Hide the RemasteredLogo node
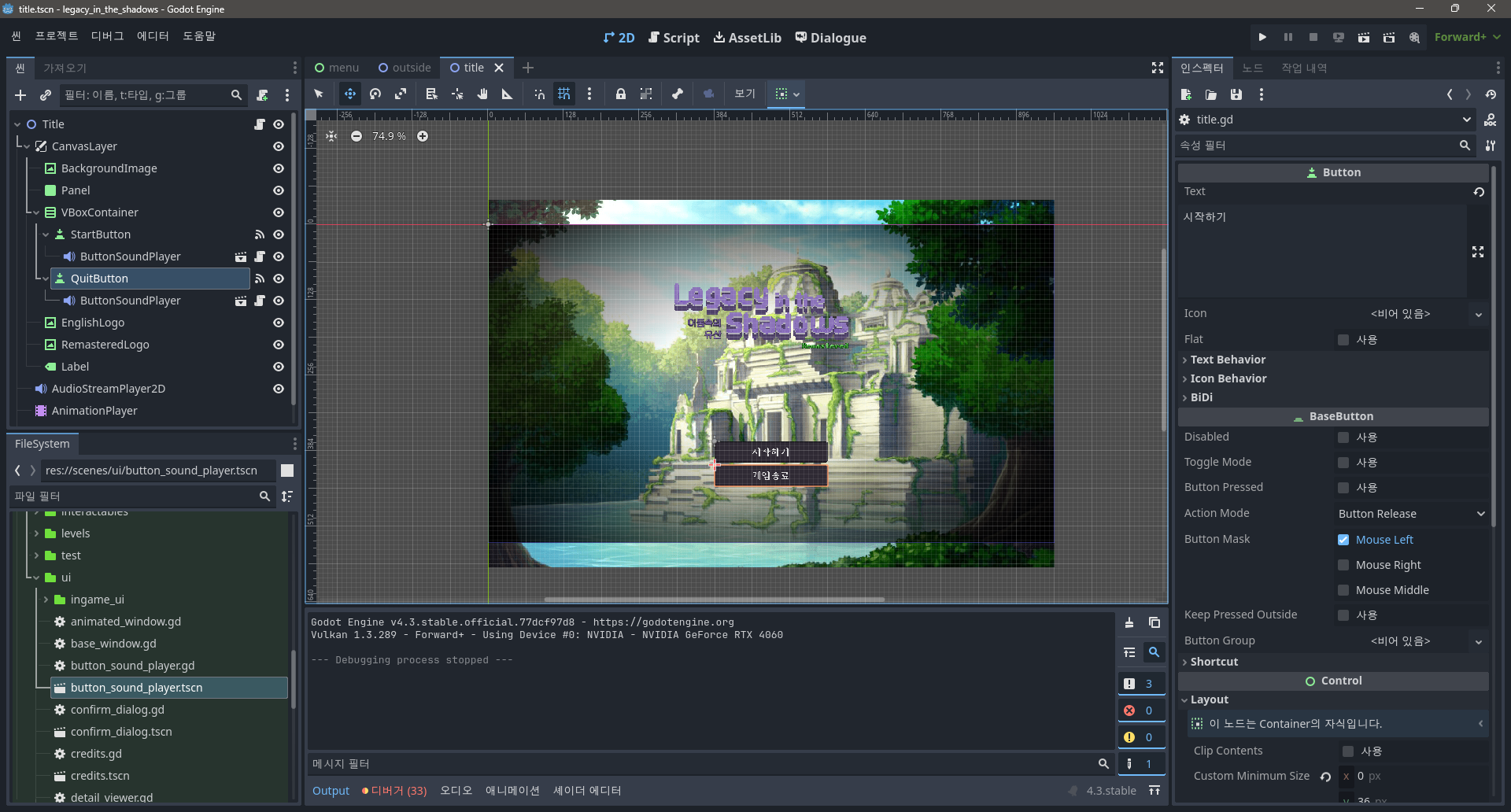This screenshot has width=1511, height=812. [279, 345]
